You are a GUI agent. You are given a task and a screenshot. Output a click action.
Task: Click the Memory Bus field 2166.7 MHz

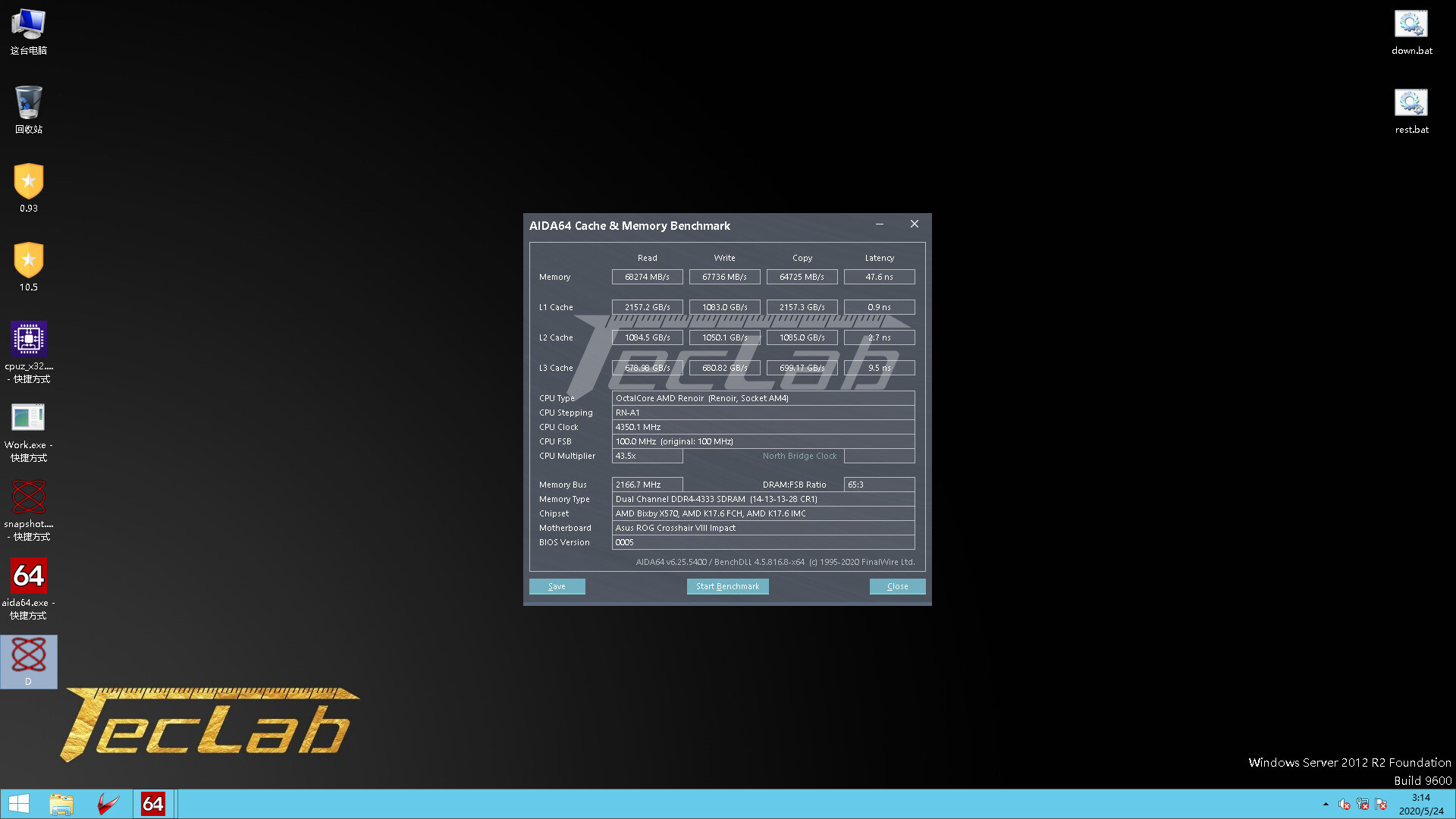click(x=647, y=485)
